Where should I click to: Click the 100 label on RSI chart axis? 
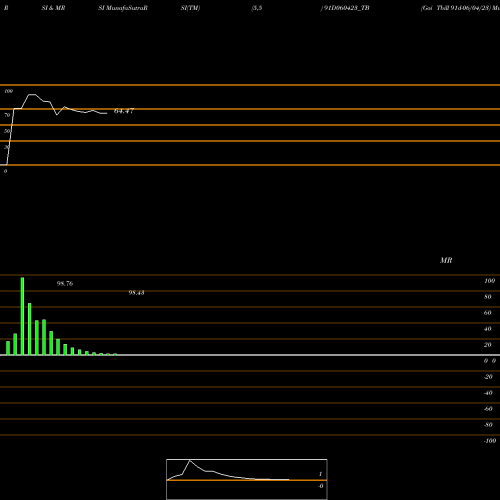point(8,91)
